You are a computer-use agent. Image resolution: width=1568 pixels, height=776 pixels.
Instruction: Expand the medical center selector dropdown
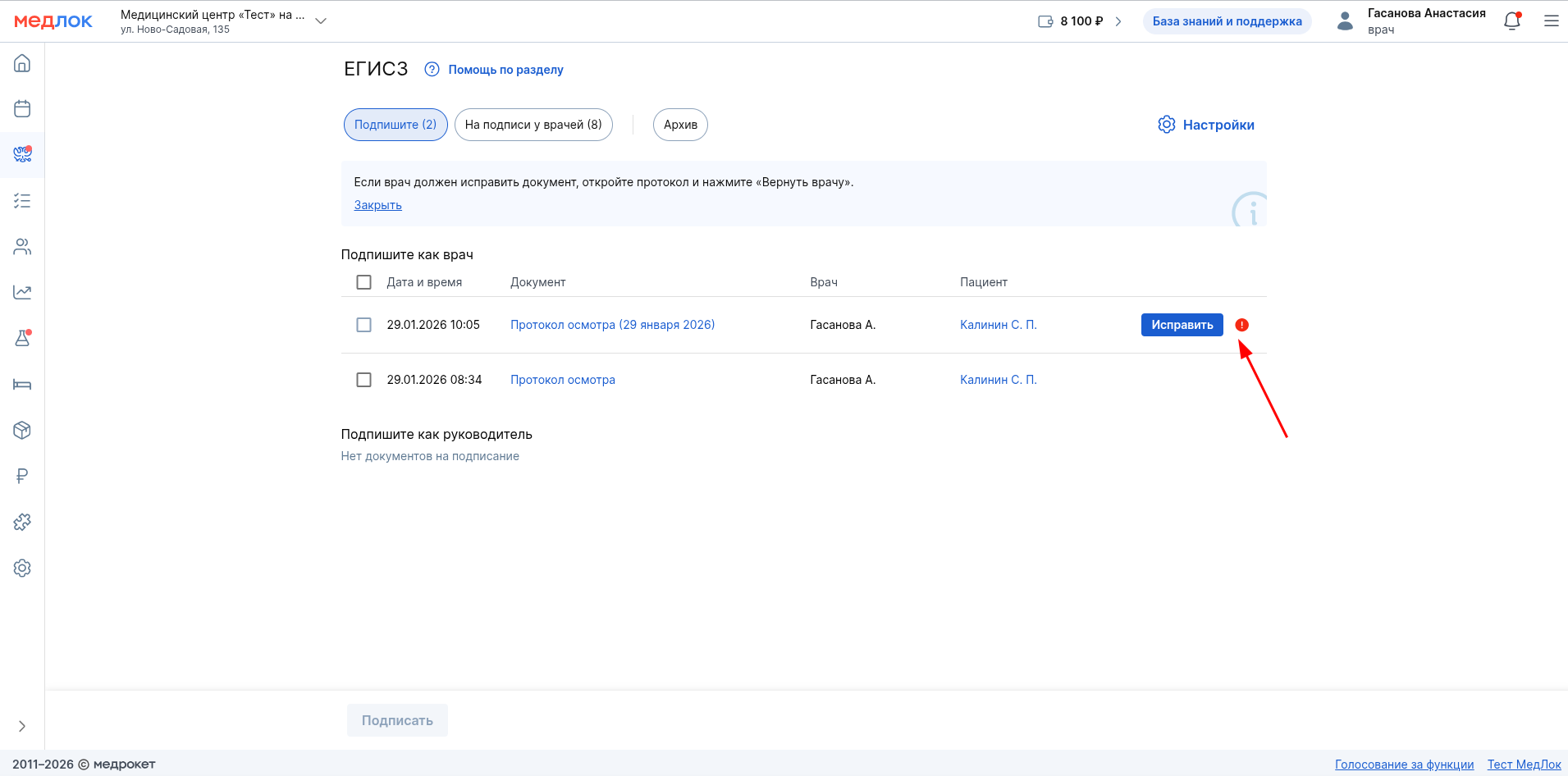321,21
